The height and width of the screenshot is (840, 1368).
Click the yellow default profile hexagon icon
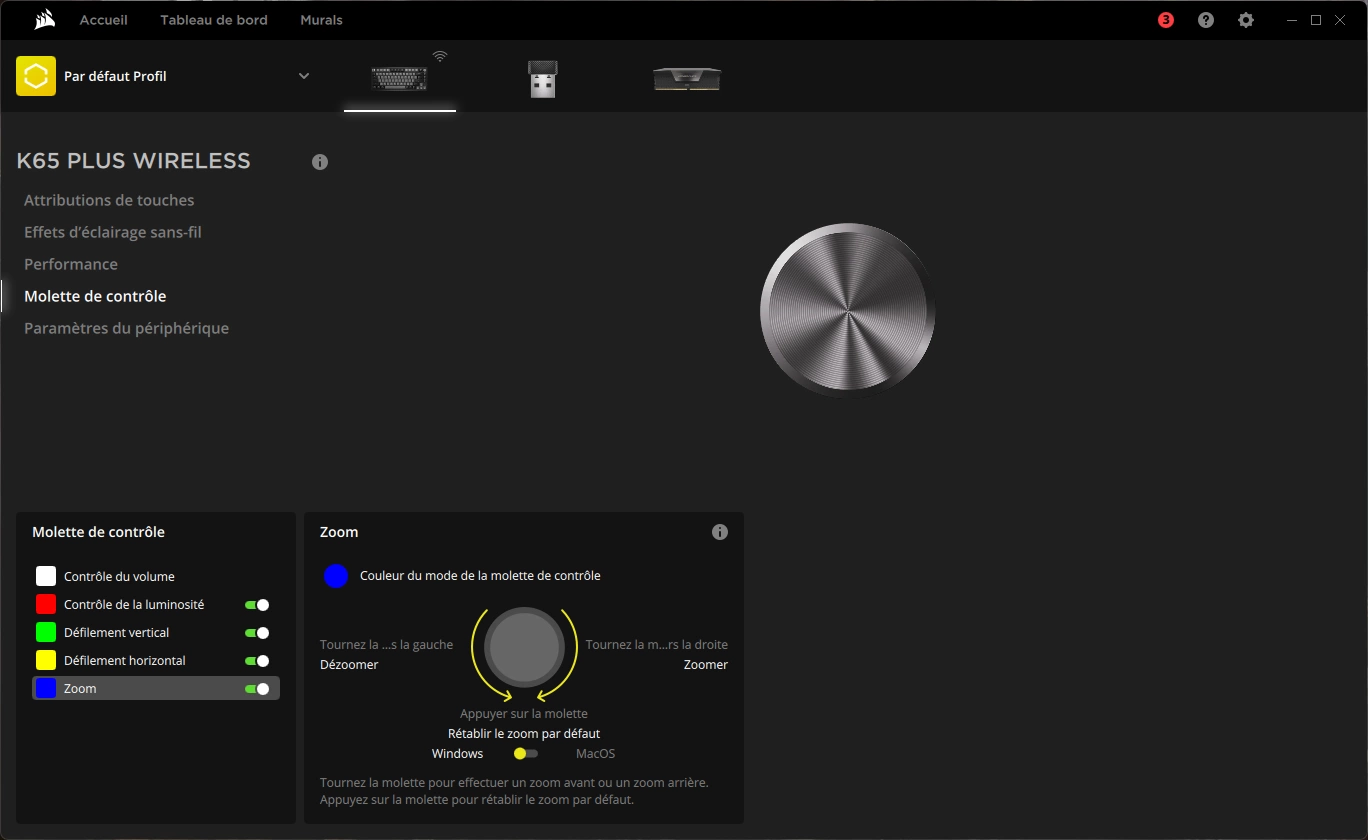click(36, 76)
